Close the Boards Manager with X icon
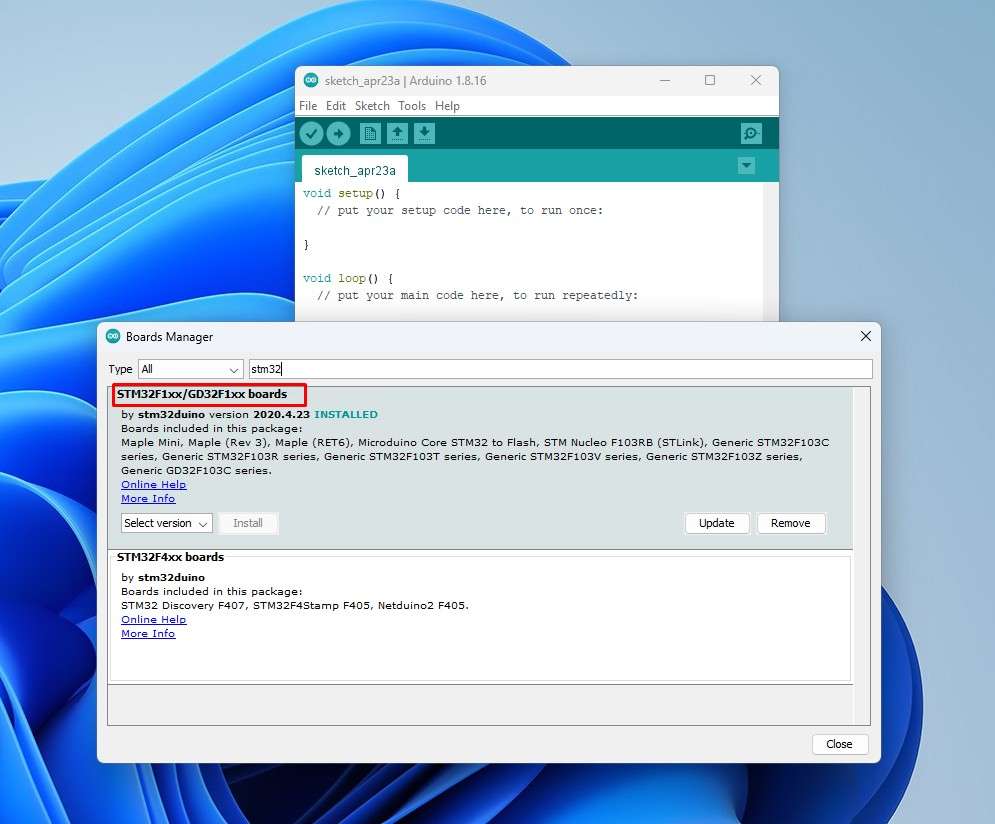 (865, 337)
